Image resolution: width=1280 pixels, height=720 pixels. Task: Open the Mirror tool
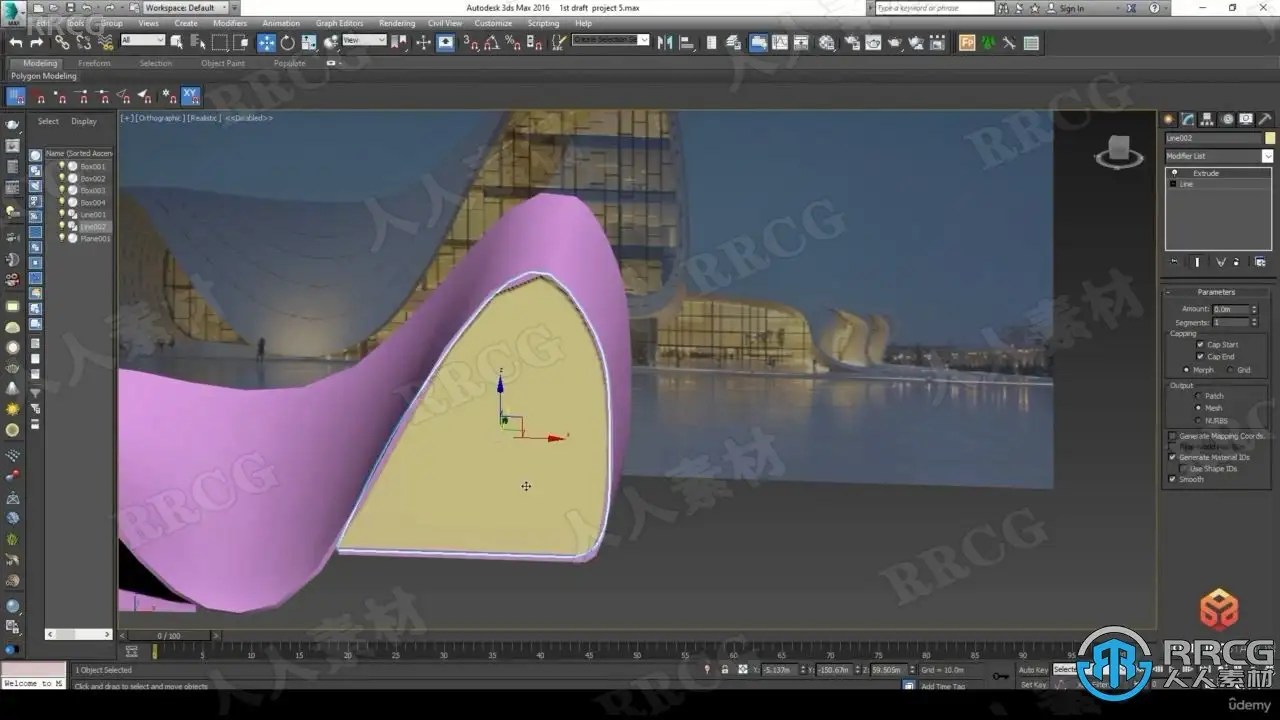(664, 42)
